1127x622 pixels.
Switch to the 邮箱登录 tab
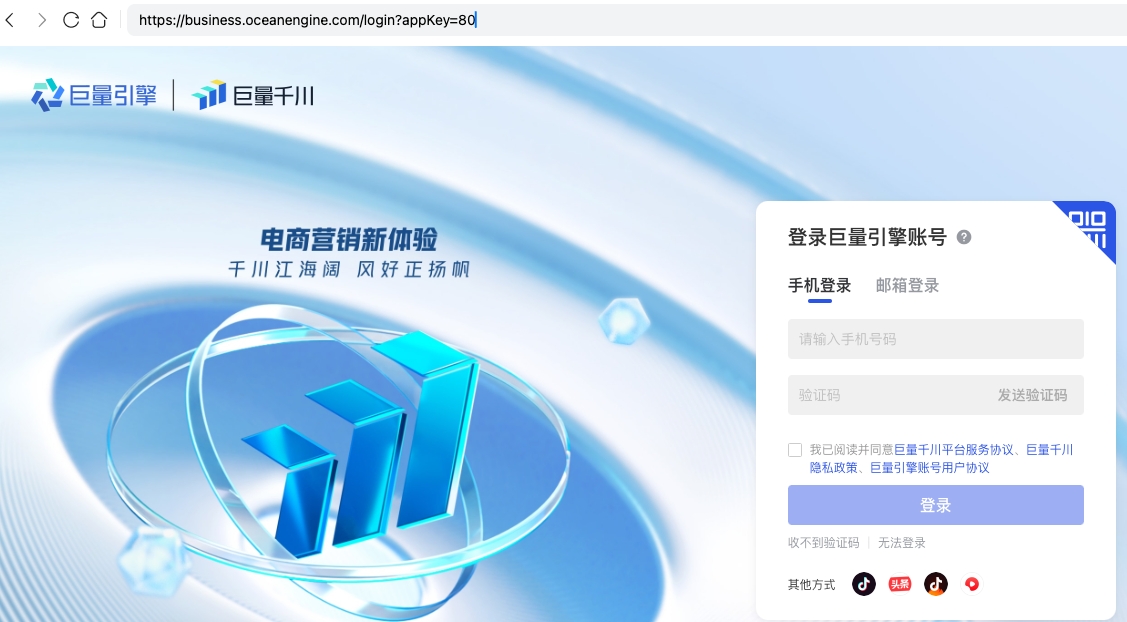907,286
